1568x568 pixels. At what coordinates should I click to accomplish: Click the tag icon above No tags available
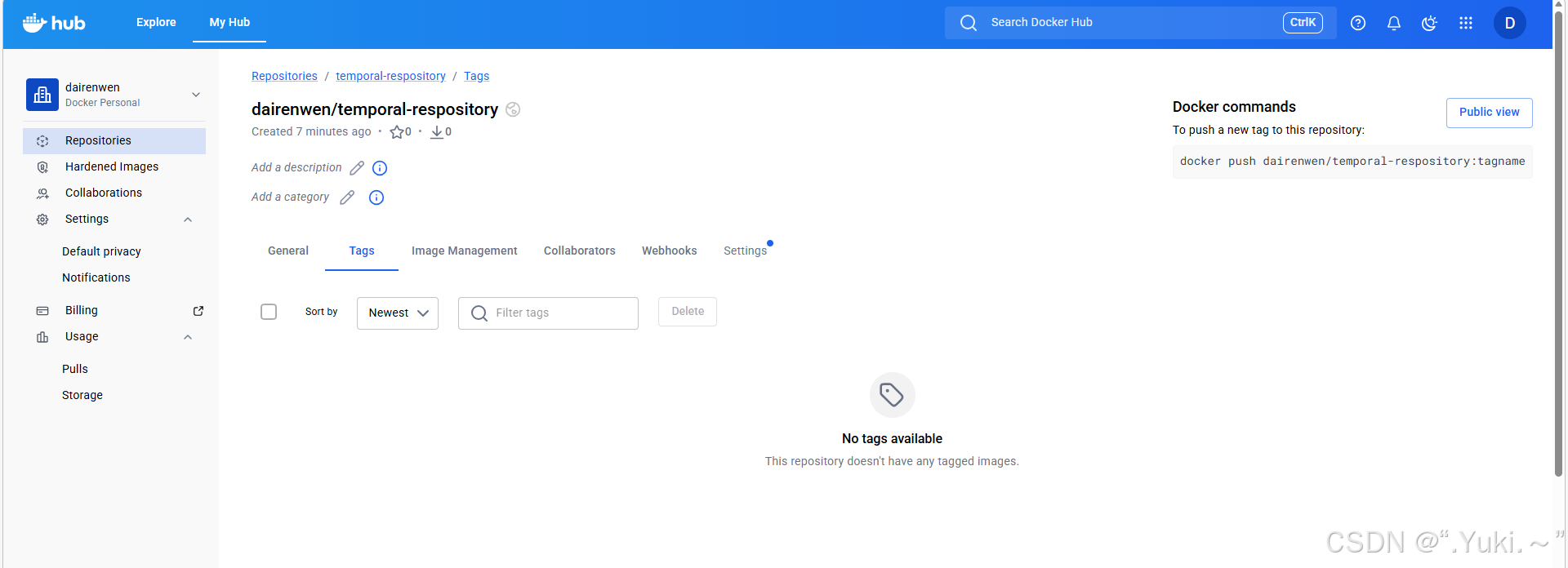[892, 395]
